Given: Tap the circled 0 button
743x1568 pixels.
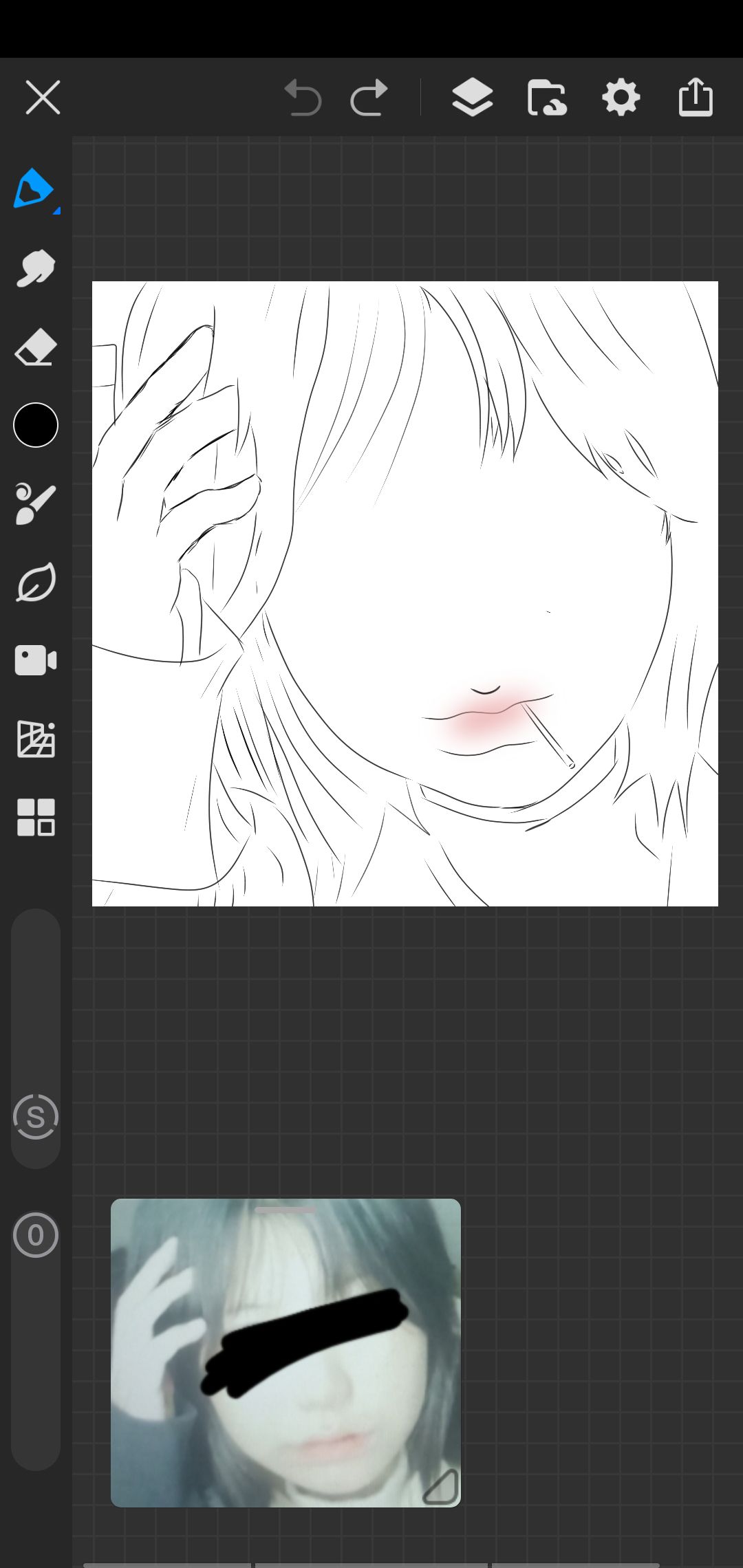Looking at the screenshot, I should tap(36, 1235).
